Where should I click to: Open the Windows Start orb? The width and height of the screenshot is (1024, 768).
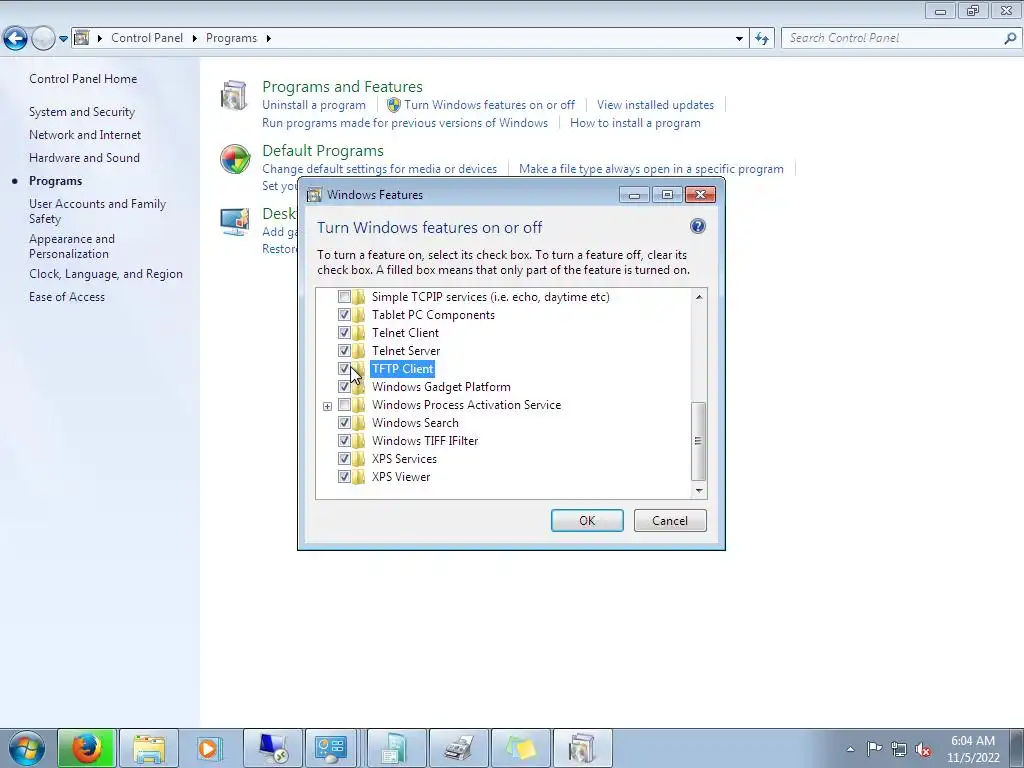26,748
